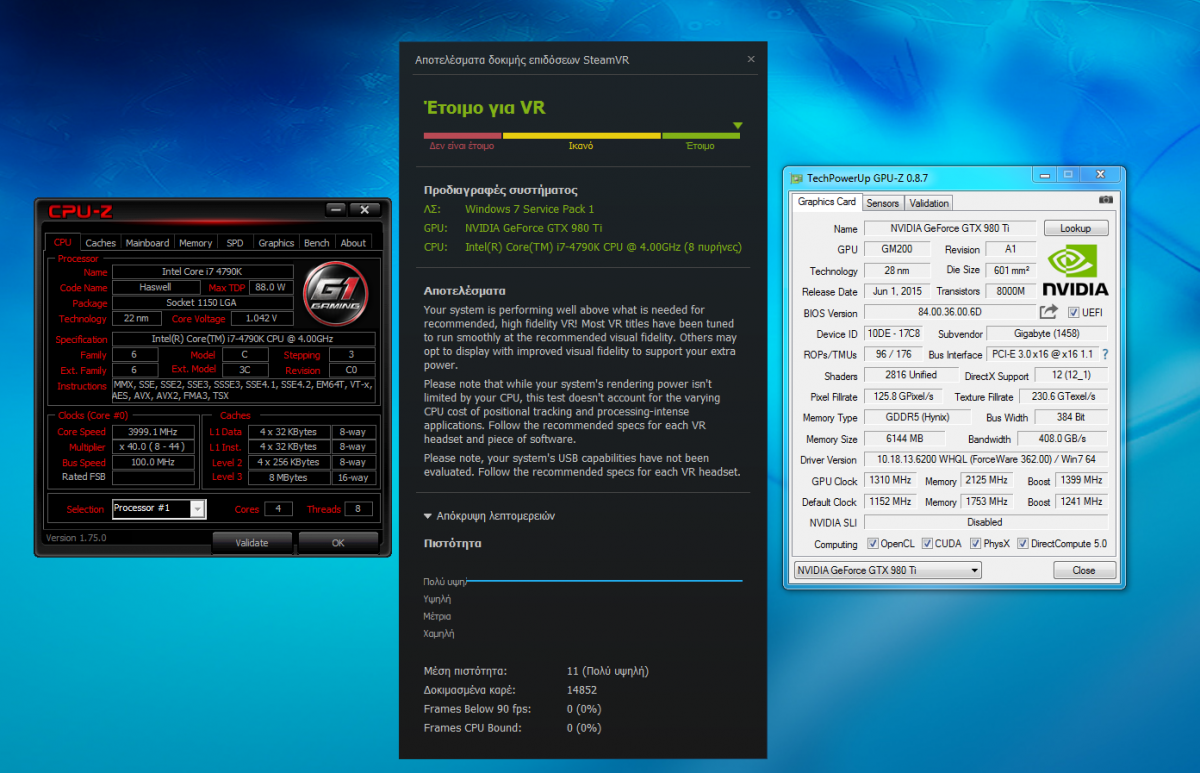Switch to CPU-Z Mainboard tab
This screenshot has height=773, width=1200.
(x=147, y=243)
